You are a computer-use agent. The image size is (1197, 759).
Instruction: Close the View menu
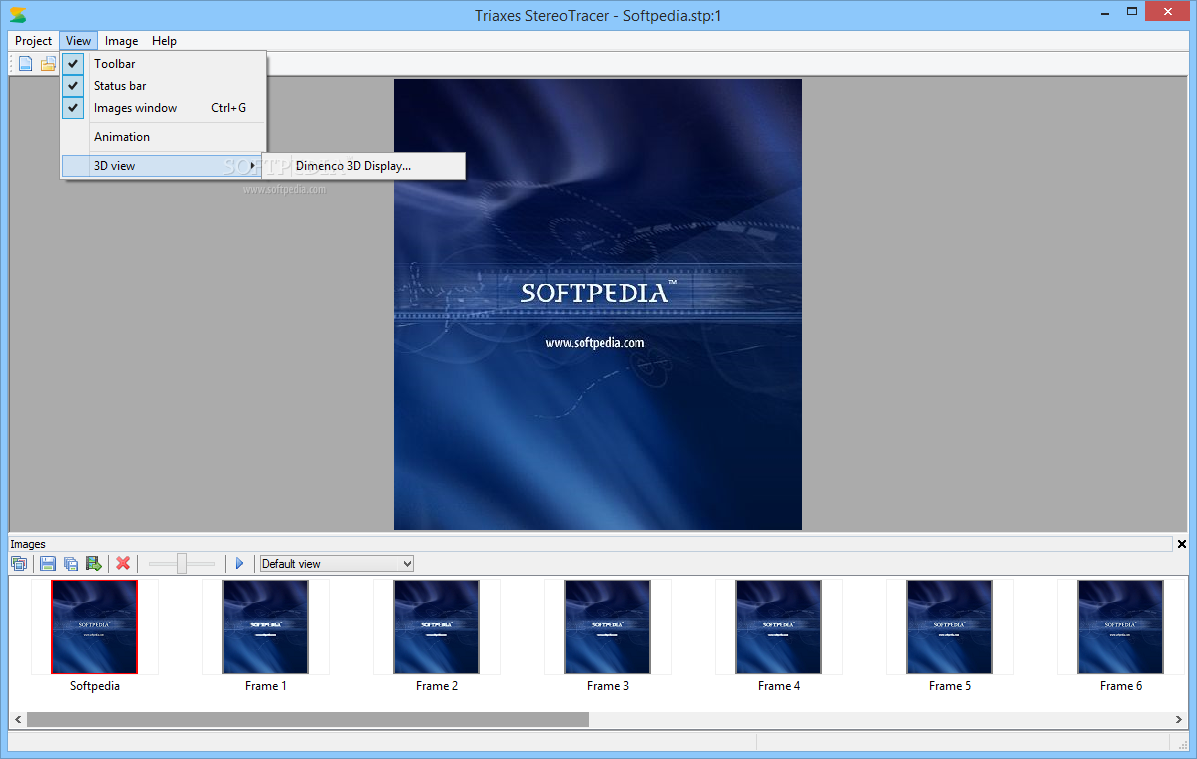tap(78, 41)
